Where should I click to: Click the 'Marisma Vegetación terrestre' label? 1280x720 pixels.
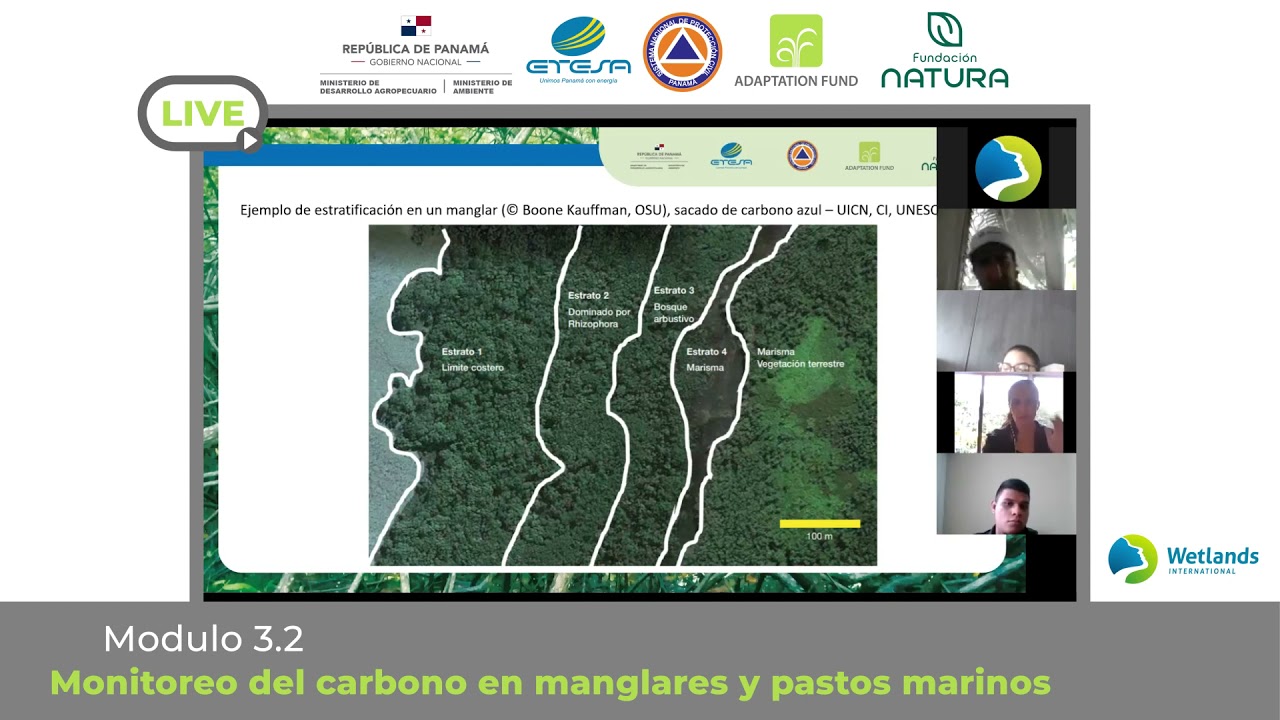pyautogui.click(x=800, y=358)
